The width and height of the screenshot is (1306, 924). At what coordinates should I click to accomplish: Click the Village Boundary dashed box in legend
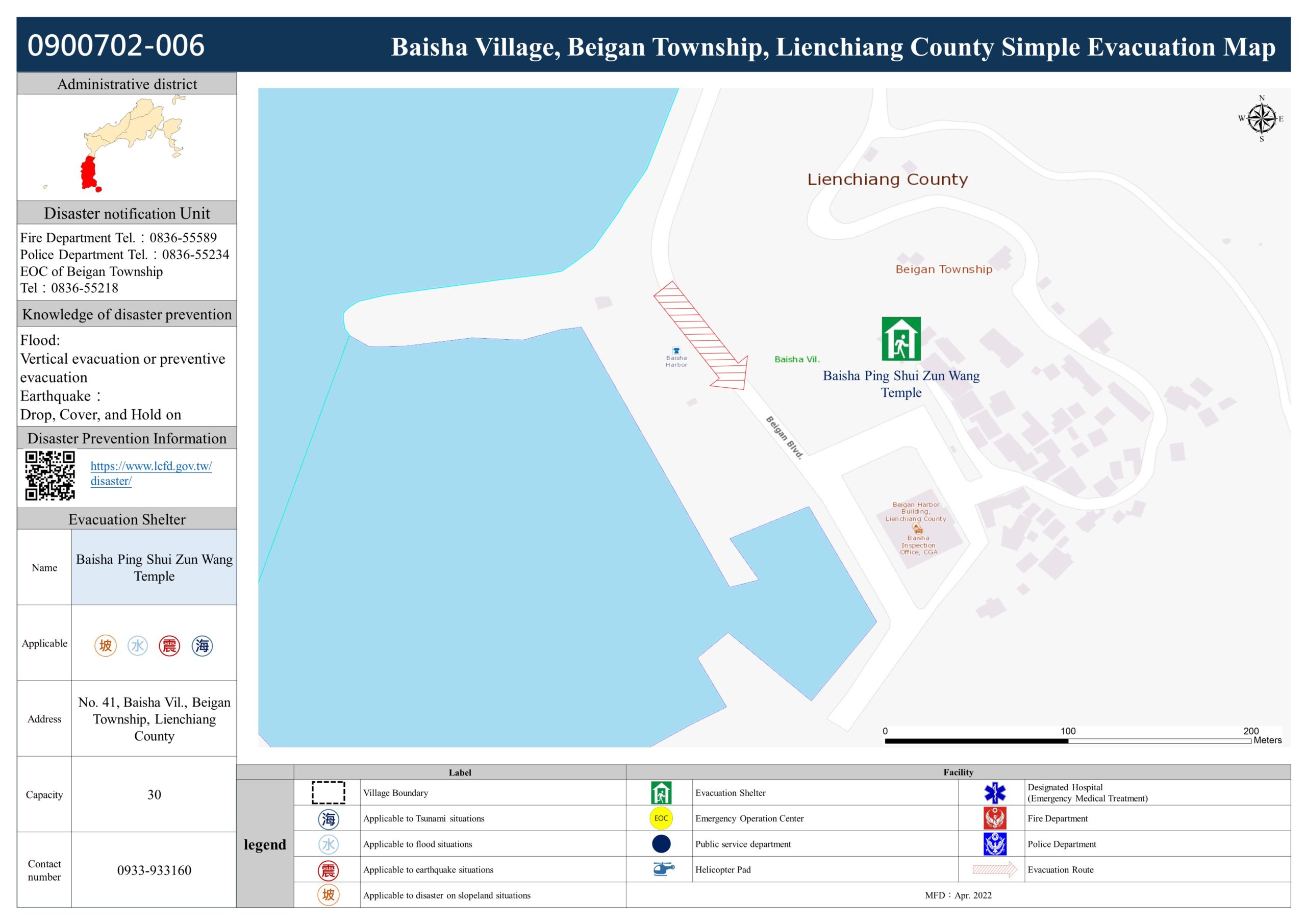click(x=328, y=792)
